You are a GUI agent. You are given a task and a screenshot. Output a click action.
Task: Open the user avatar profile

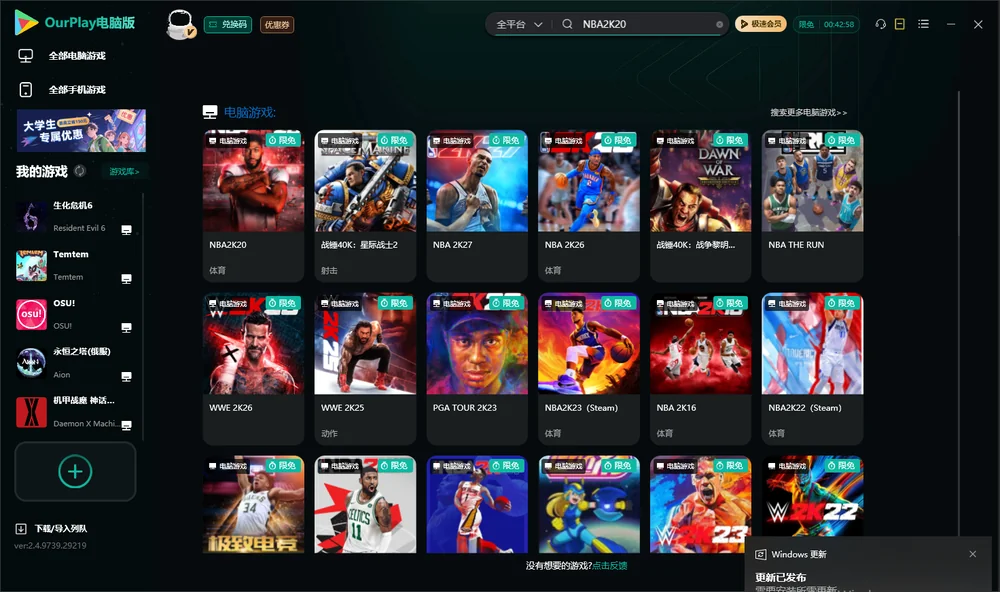tap(180, 25)
